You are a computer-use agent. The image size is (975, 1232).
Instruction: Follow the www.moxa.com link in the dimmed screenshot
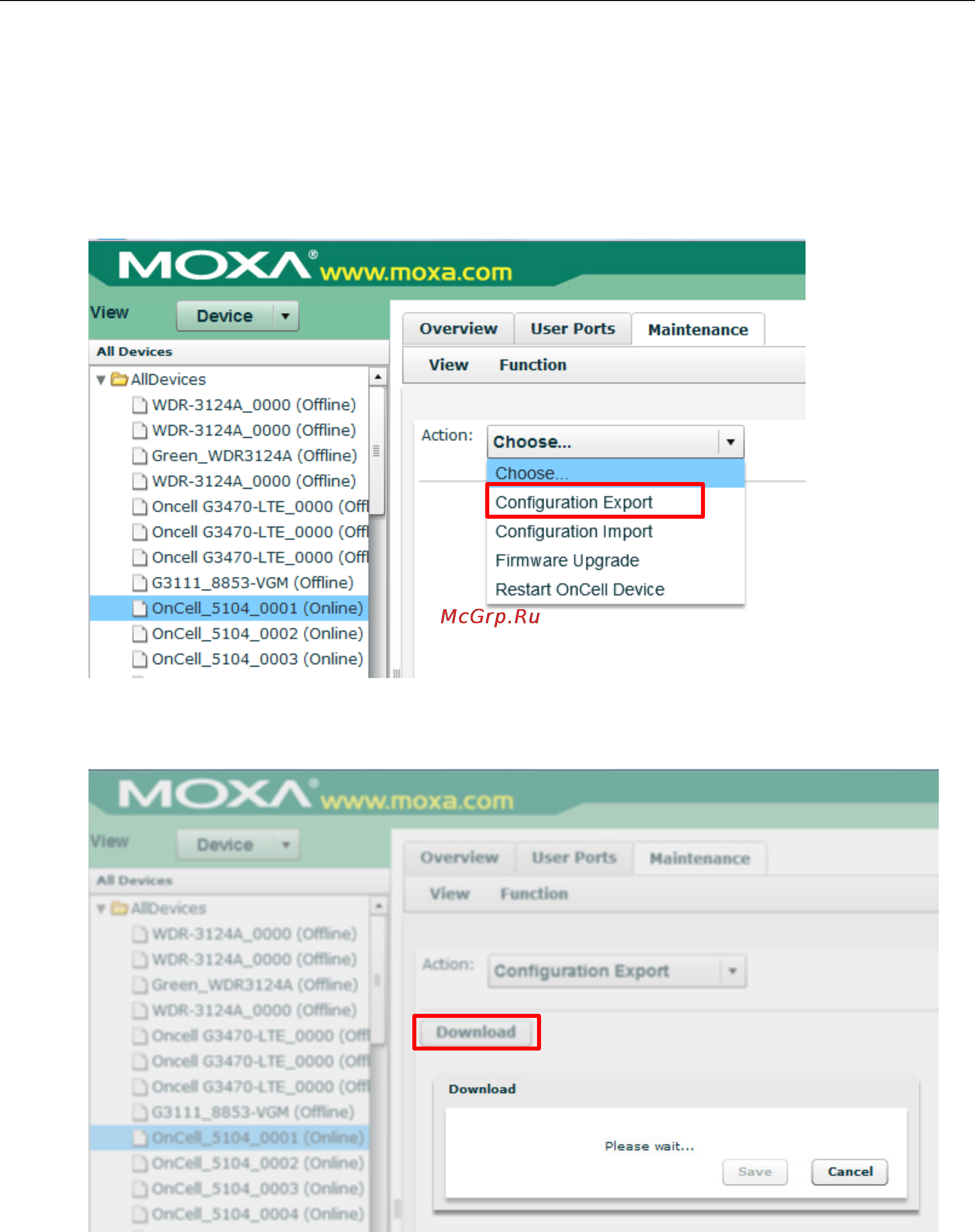coord(417,801)
